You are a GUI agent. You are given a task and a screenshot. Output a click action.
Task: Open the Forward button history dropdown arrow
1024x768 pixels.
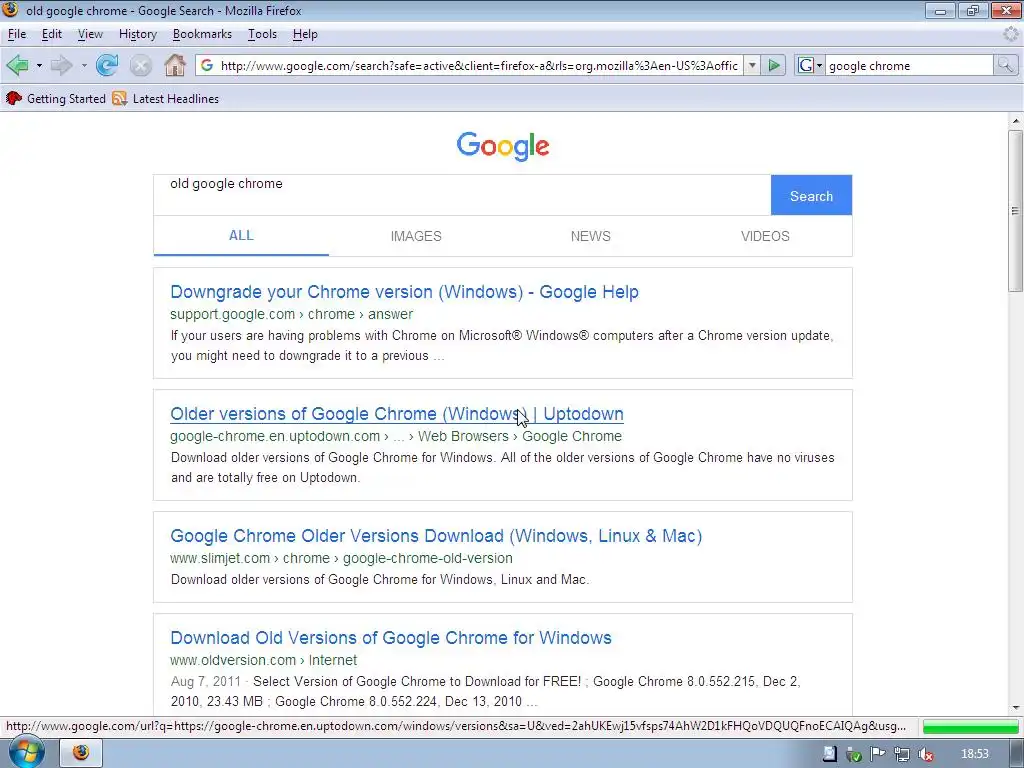point(84,66)
